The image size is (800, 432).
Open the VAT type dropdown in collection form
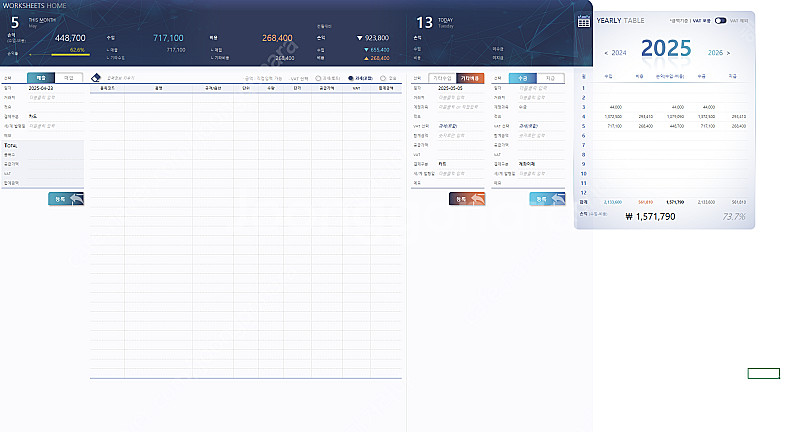click(x=541, y=126)
